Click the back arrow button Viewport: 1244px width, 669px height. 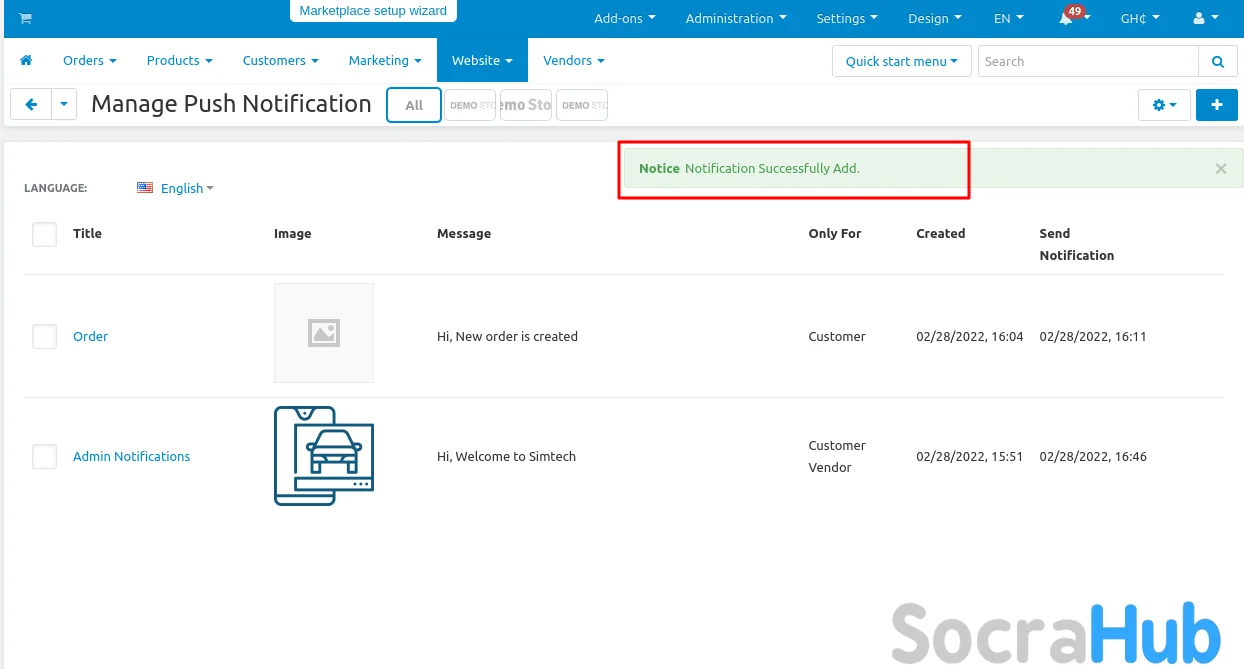[31, 104]
